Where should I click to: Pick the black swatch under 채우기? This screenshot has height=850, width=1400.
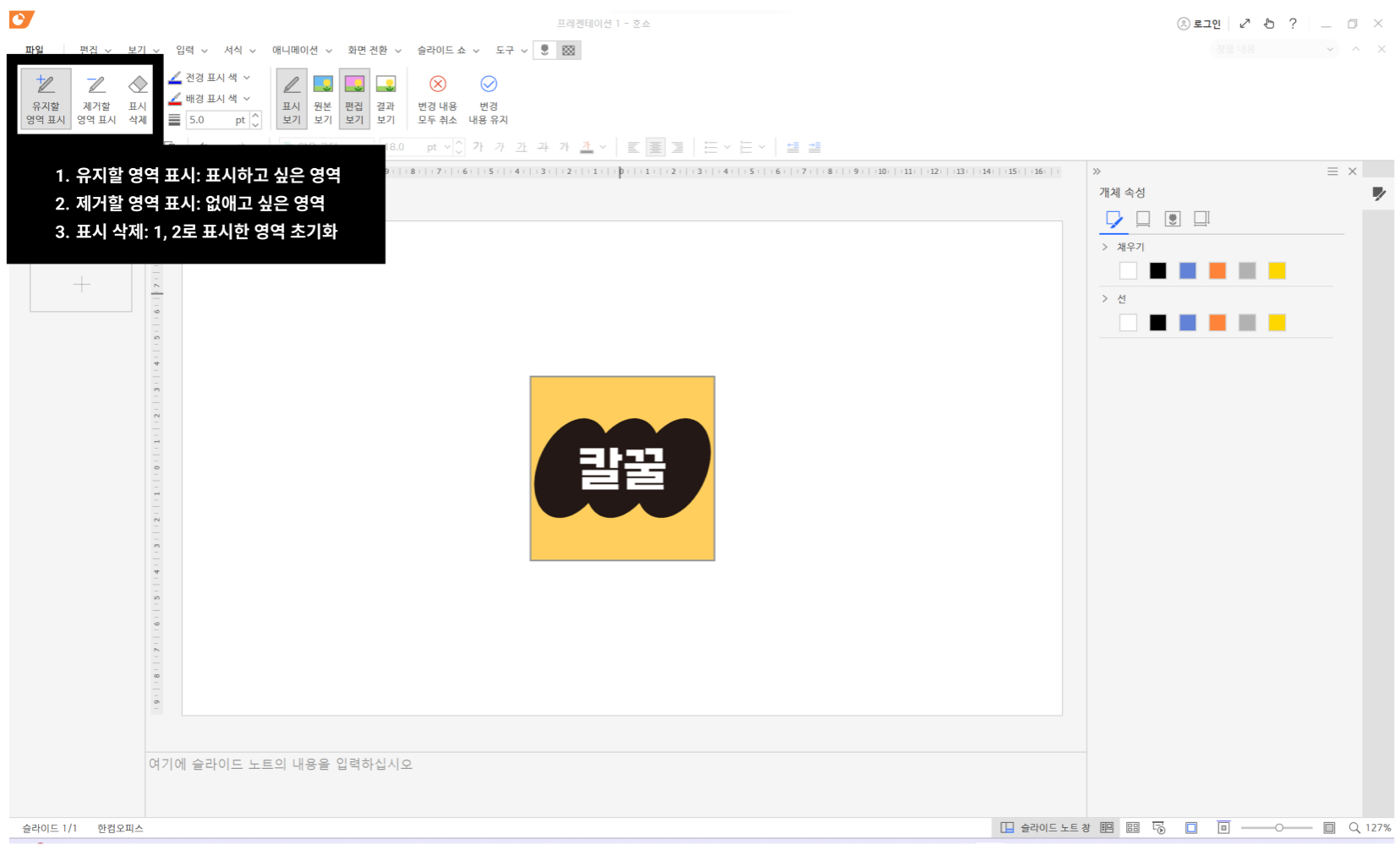[1158, 270]
